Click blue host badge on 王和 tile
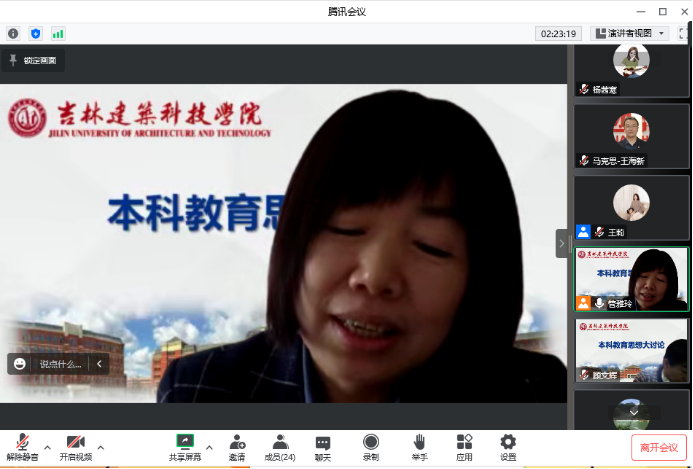The height and width of the screenshot is (469, 693). click(x=583, y=232)
